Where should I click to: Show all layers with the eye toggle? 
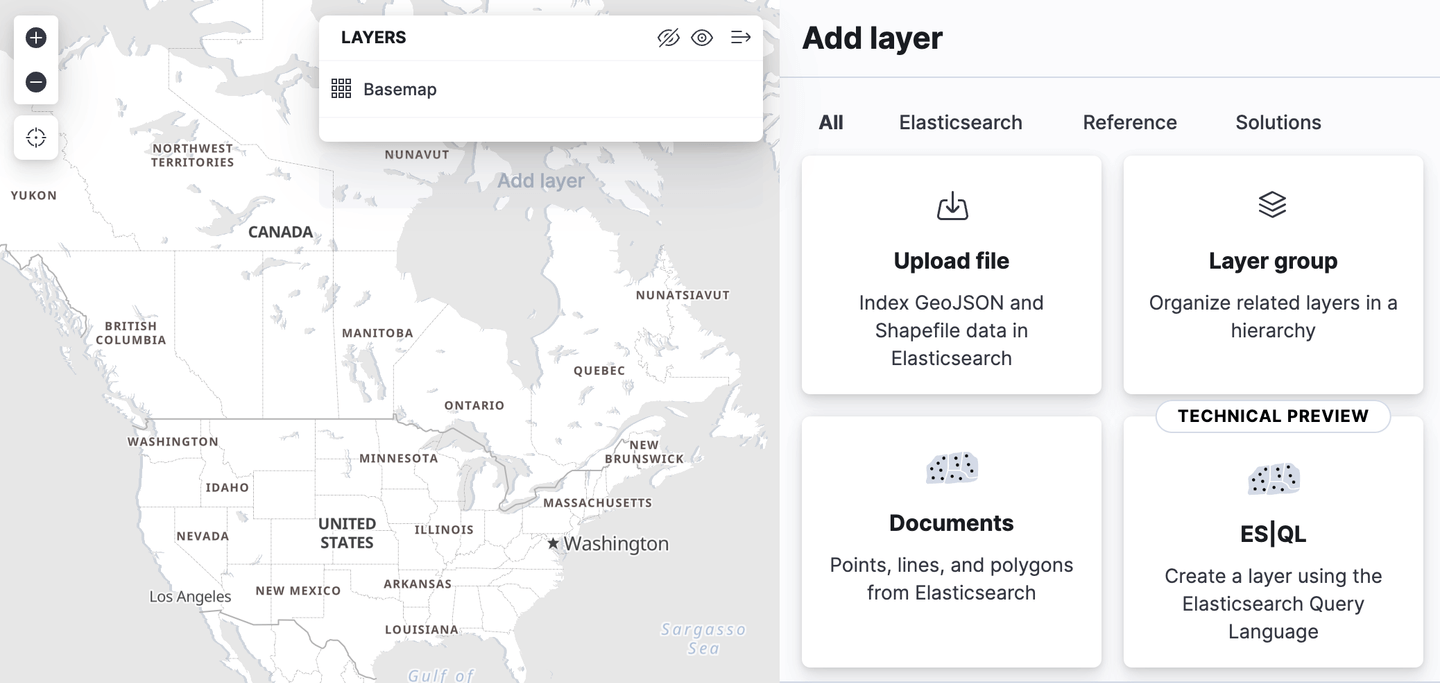(x=702, y=37)
